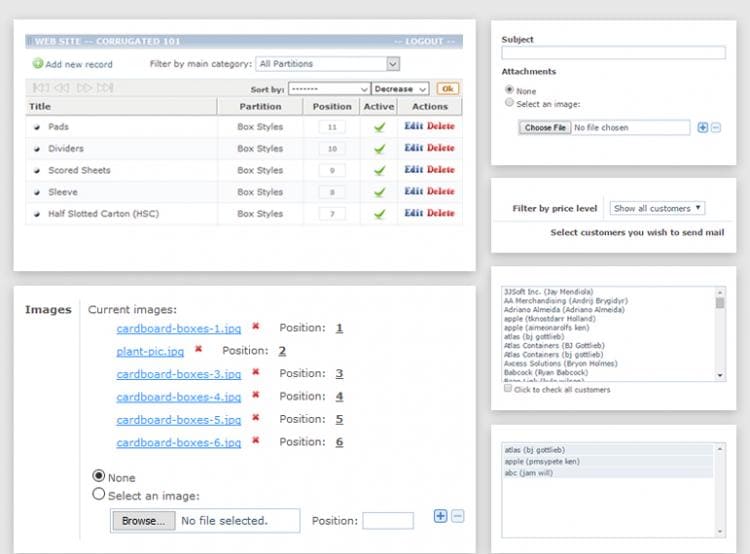Click the Subject input field
The width and height of the screenshot is (750, 554).
click(613, 53)
